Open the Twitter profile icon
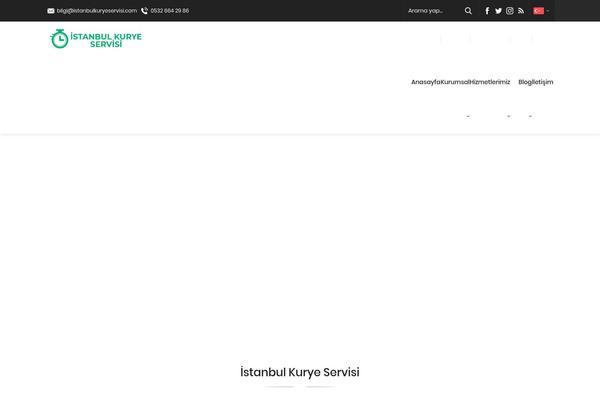600x400 pixels. coord(498,11)
